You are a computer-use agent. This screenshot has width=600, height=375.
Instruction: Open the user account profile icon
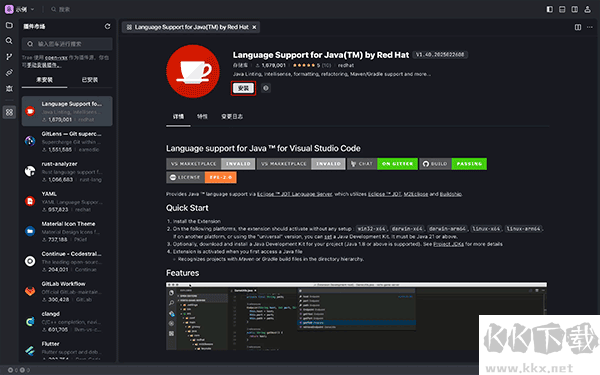pos(587,9)
